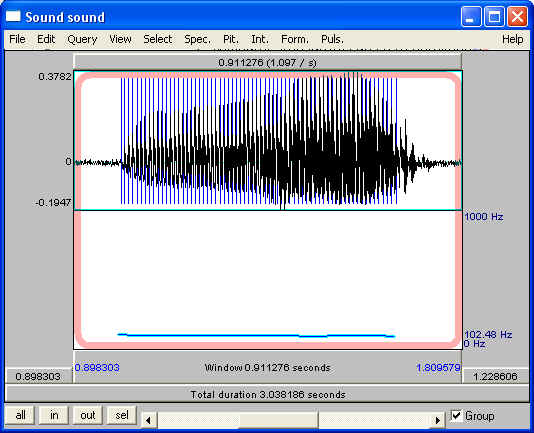Open the Form. formant menu
This screenshot has width=534, height=433.
tap(295, 40)
